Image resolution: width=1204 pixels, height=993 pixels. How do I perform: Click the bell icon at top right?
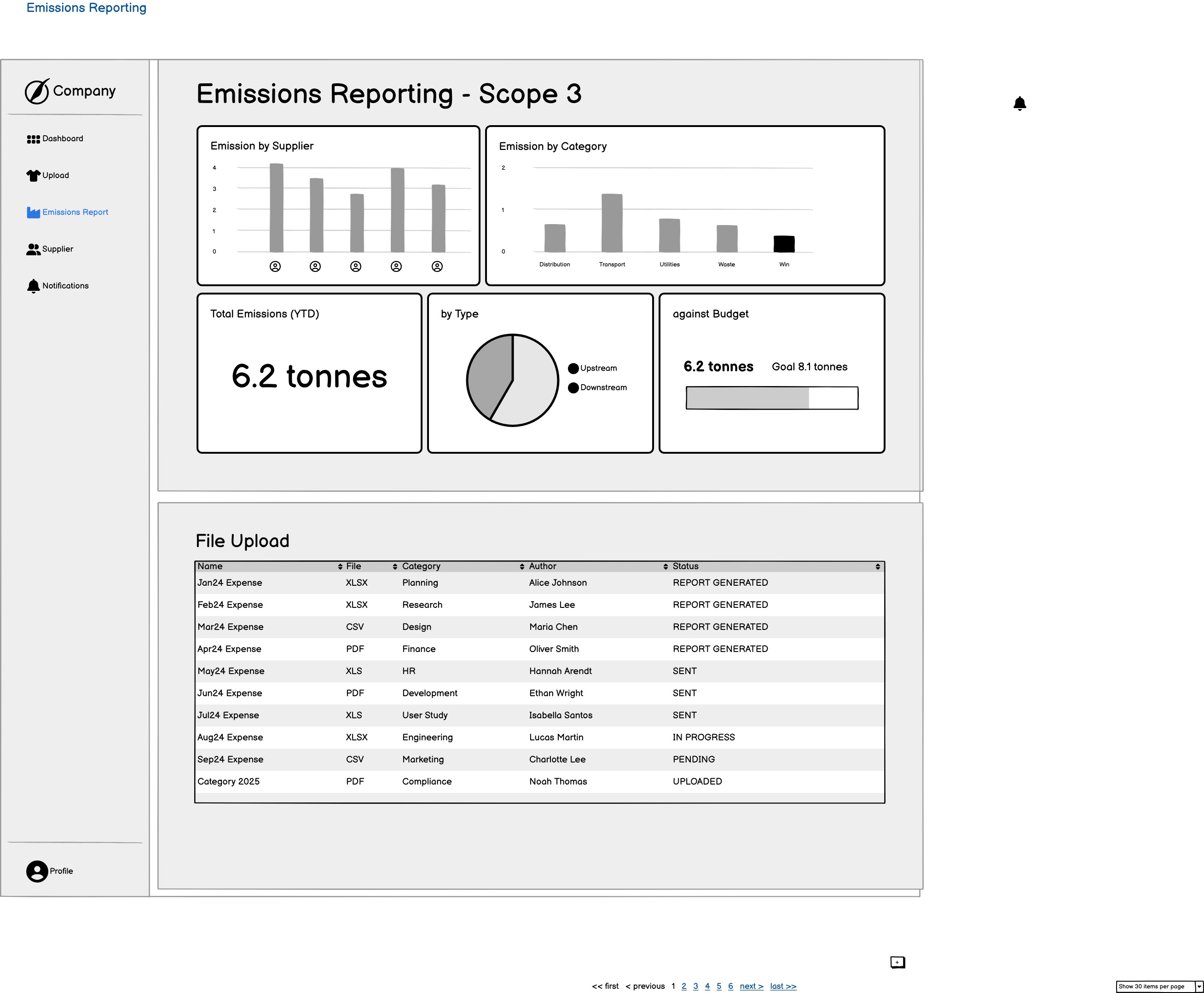tap(1019, 104)
